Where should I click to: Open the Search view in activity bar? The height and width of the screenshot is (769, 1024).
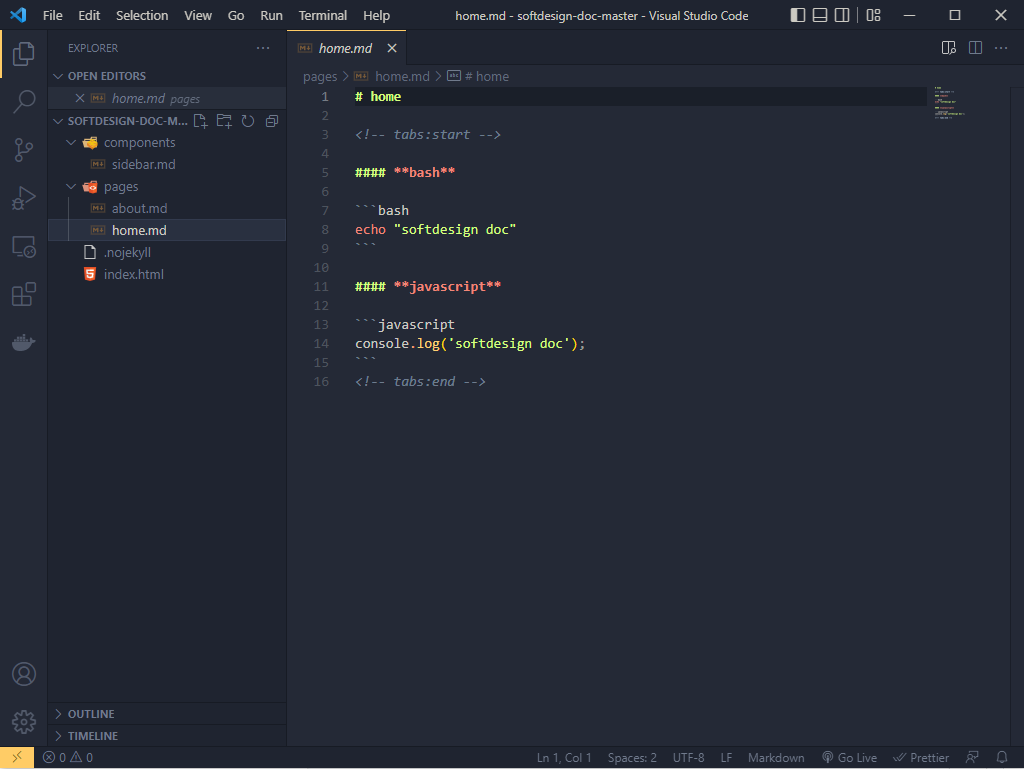(24, 101)
